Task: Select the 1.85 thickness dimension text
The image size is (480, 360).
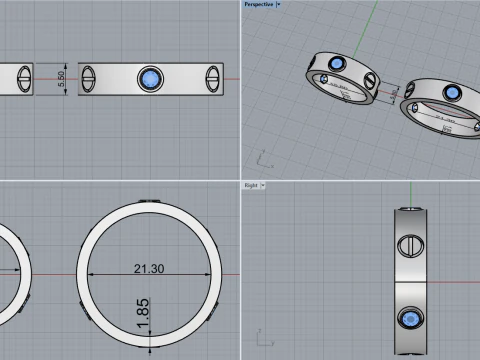Action: (x=143, y=313)
